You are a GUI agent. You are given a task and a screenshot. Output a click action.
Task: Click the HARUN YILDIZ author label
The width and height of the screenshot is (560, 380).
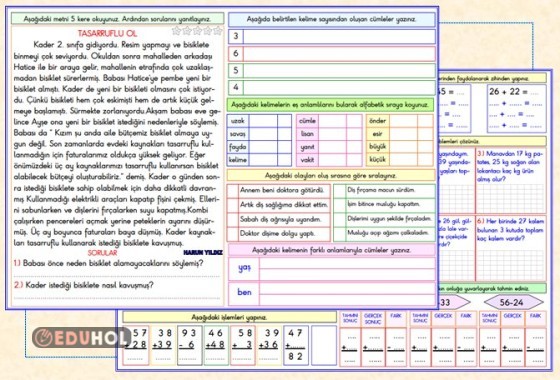(203, 252)
